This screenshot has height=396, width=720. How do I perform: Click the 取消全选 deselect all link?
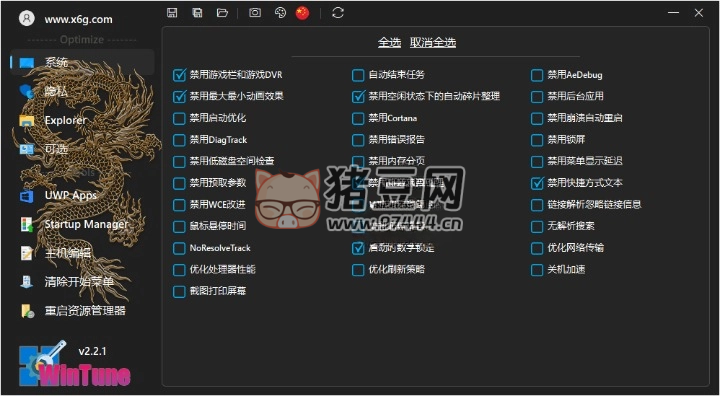point(433,43)
